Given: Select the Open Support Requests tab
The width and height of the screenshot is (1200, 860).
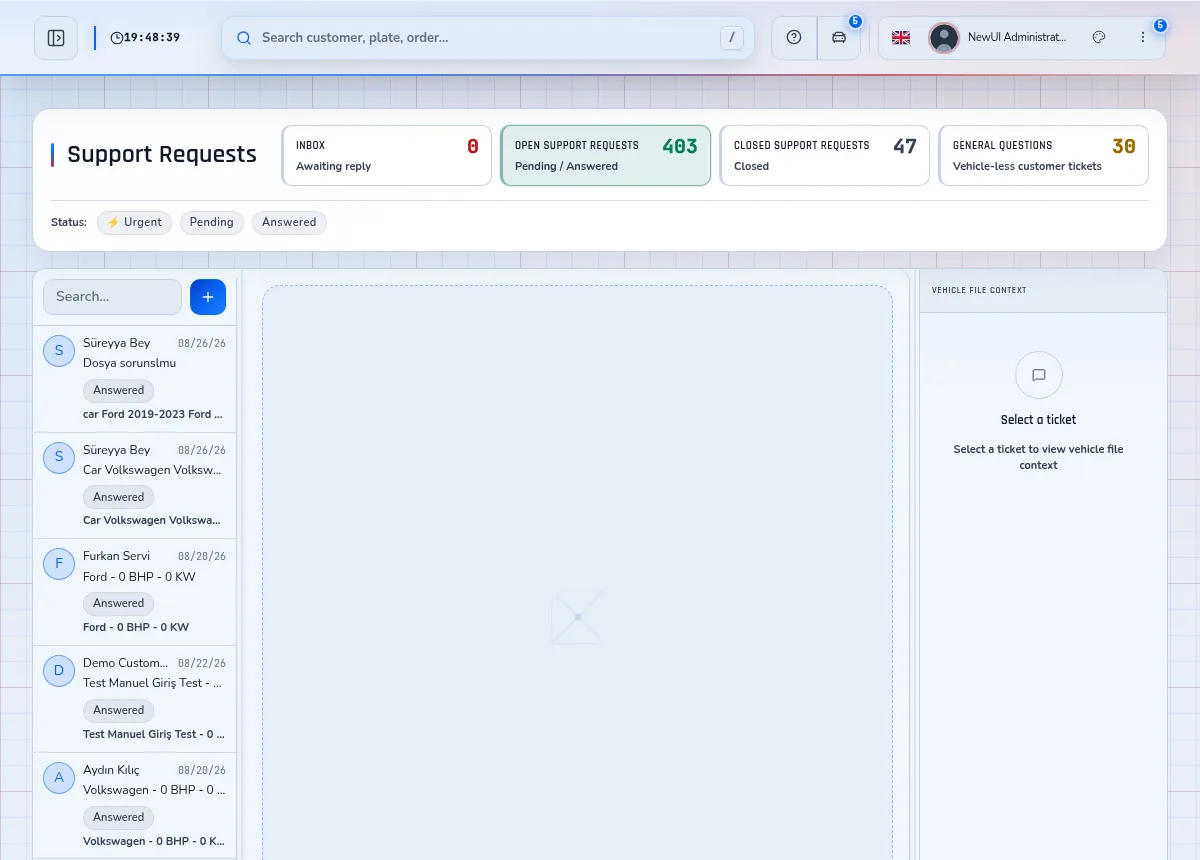Looking at the screenshot, I should [x=606, y=155].
